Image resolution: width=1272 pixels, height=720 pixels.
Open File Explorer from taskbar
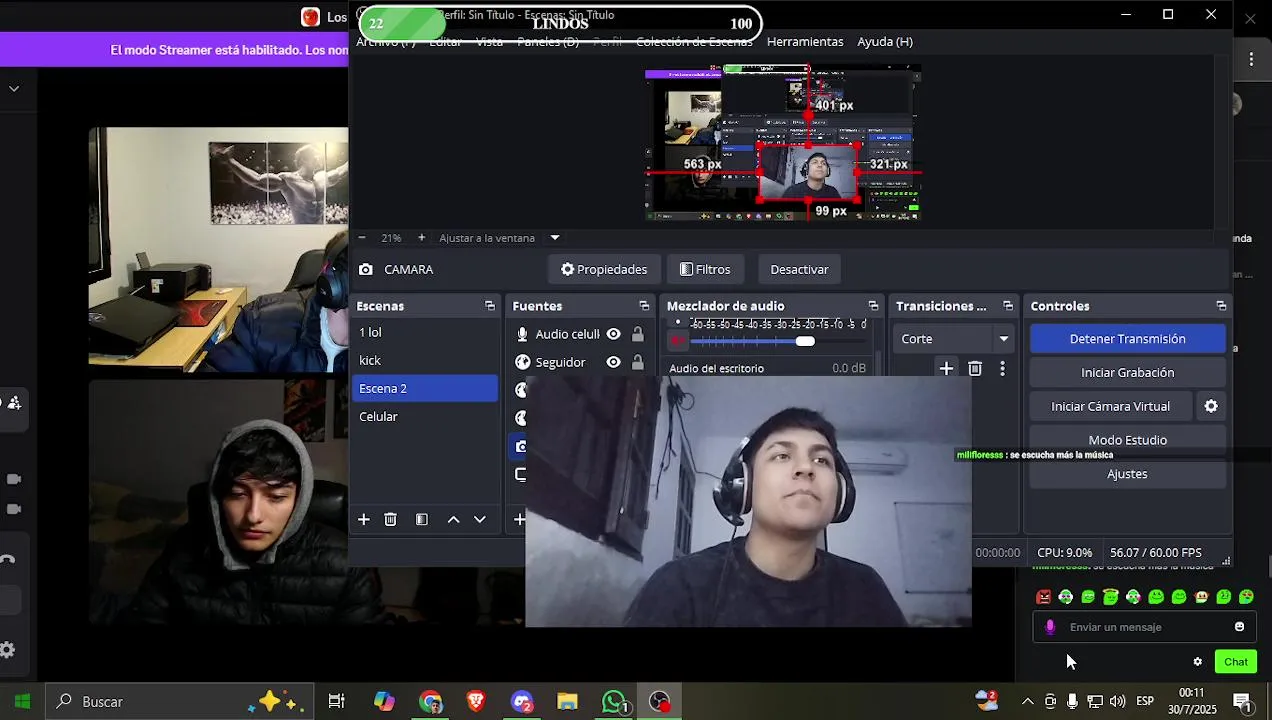click(x=567, y=702)
